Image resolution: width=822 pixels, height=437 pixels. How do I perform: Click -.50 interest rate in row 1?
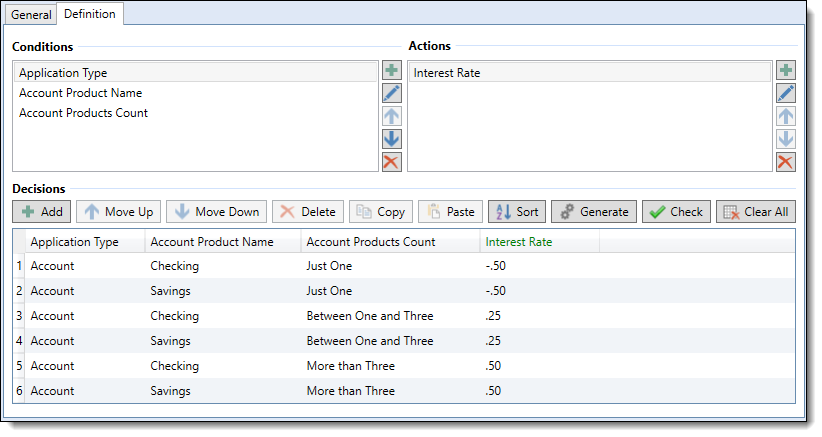coord(495,266)
